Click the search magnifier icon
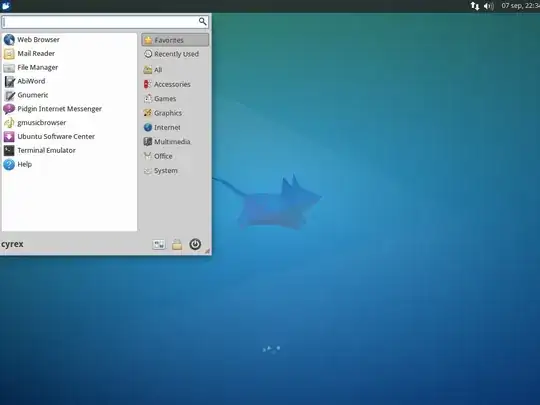540x405 pixels. (202, 21)
